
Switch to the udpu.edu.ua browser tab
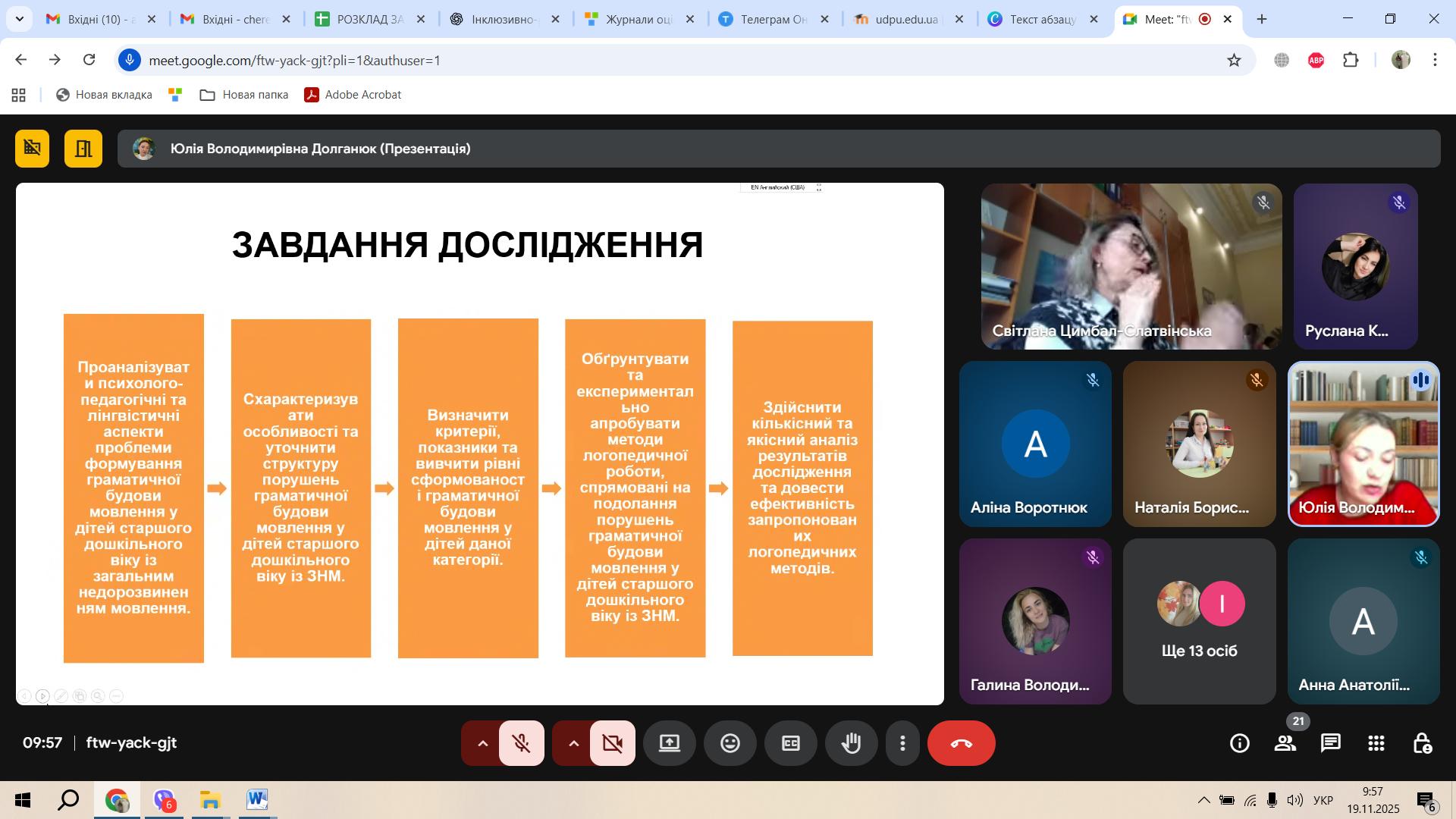(x=907, y=20)
